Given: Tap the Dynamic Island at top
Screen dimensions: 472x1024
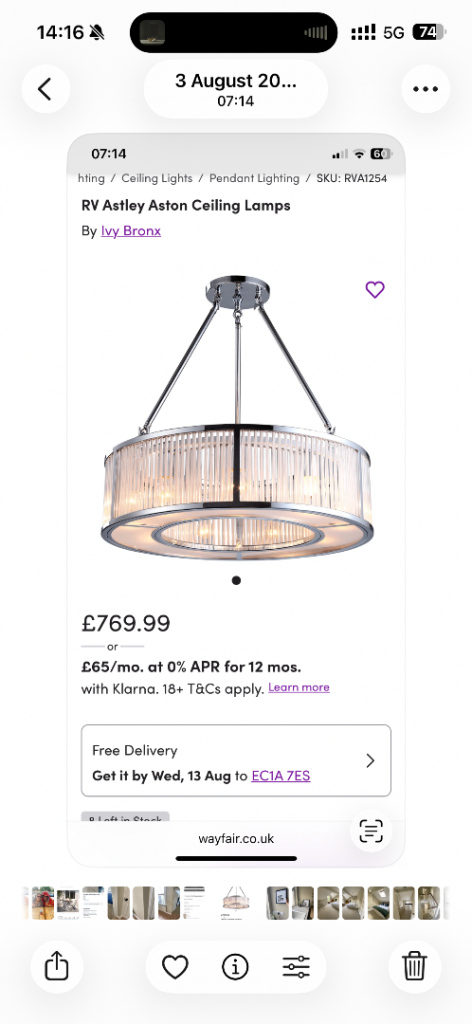Looking at the screenshot, I should click(234, 32).
